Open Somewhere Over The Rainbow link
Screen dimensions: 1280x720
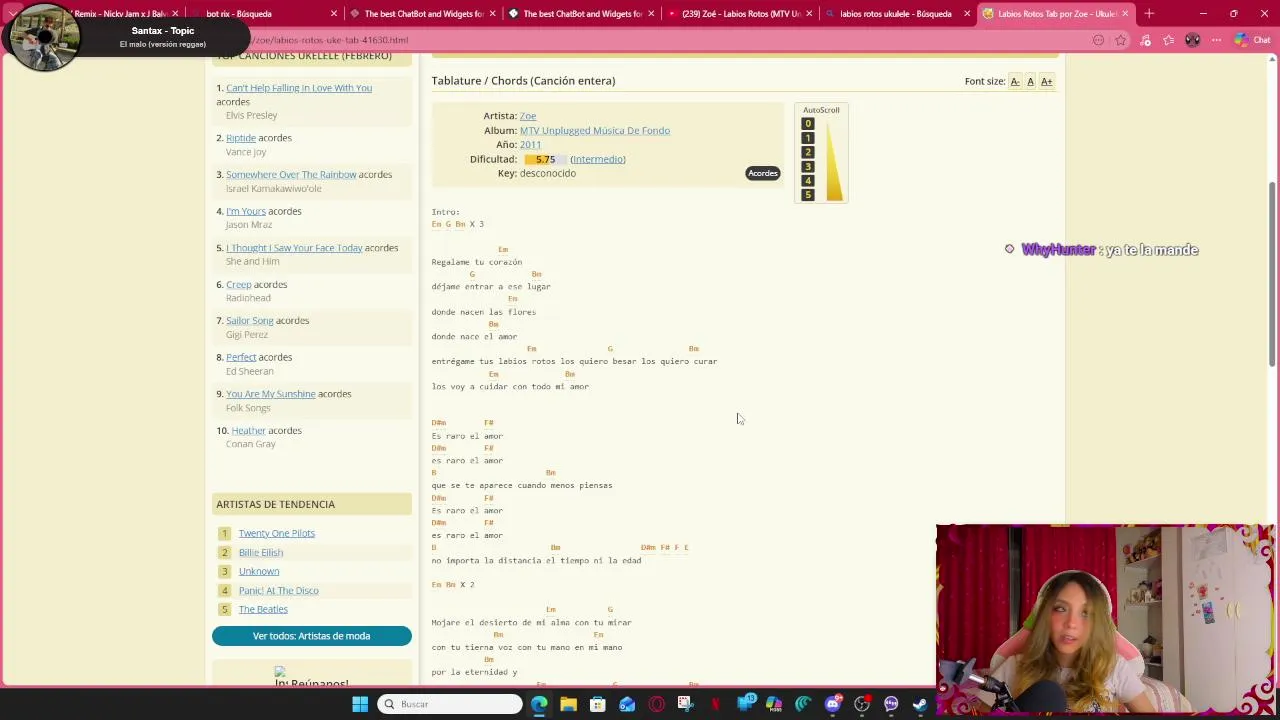point(291,175)
